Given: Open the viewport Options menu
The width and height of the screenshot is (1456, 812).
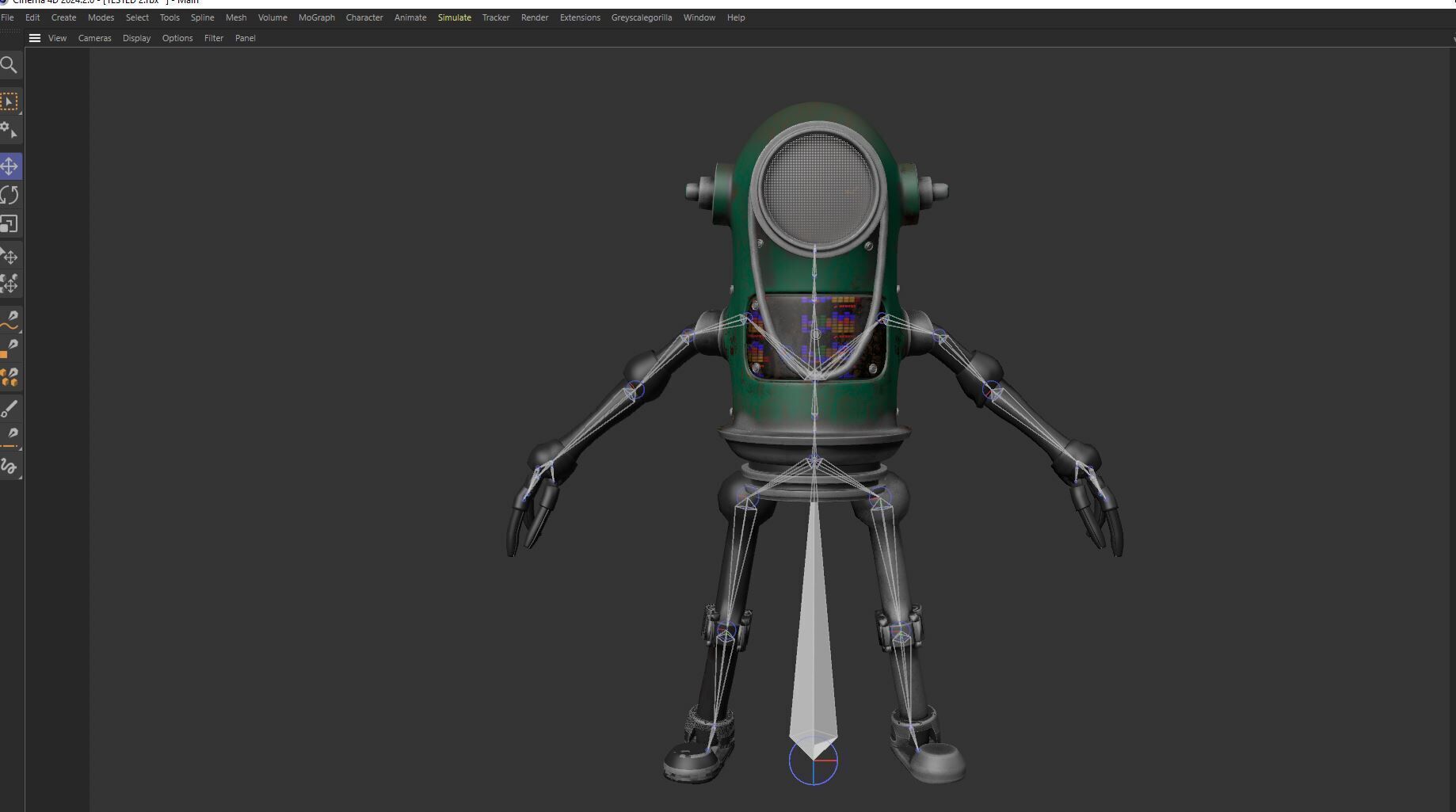Looking at the screenshot, I should [x=177, y=38].
